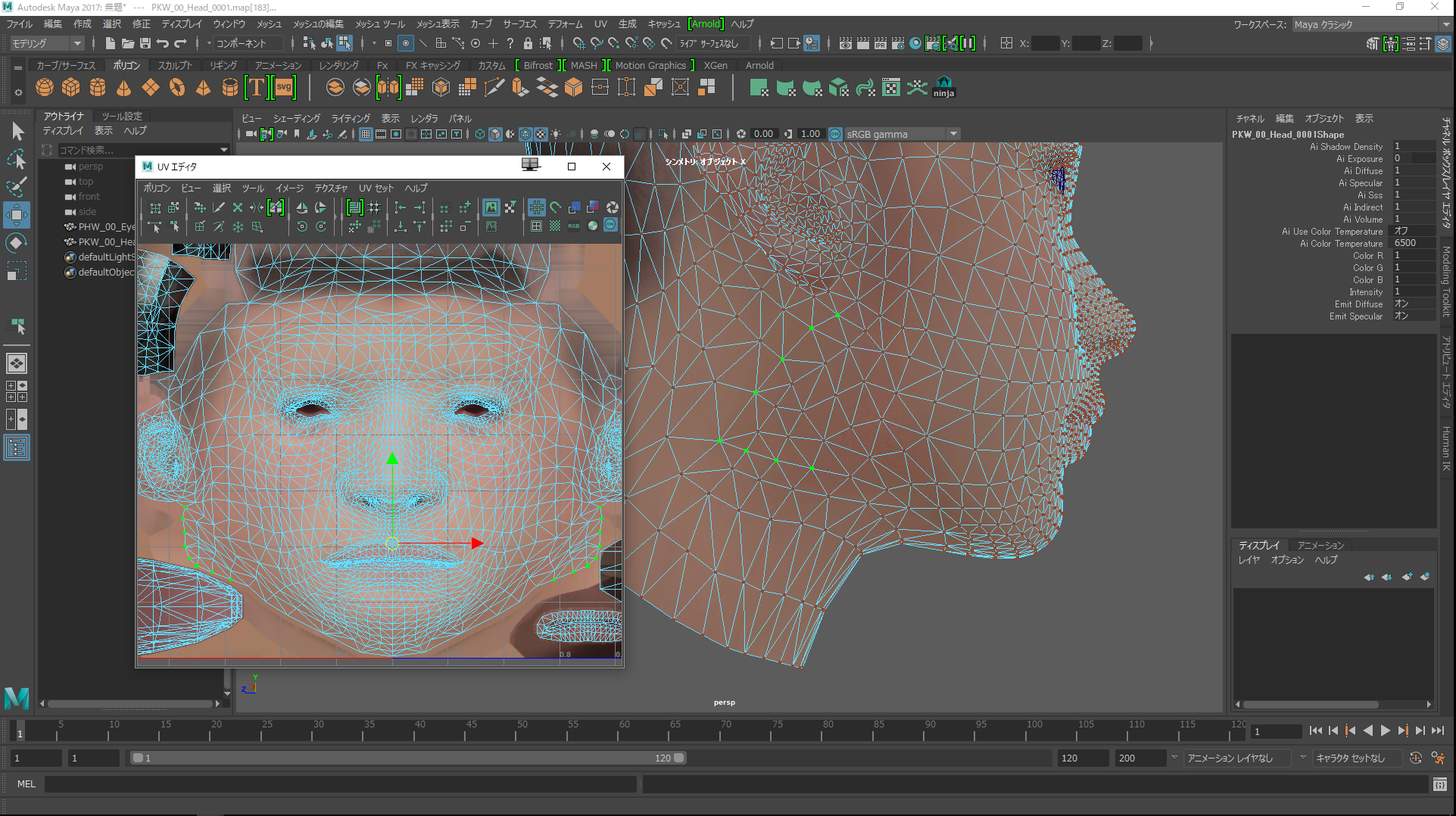Viewport: 1456px width, 816px height.
Task: Create a polygon cube from shelf
Action: tap(70, 88)
